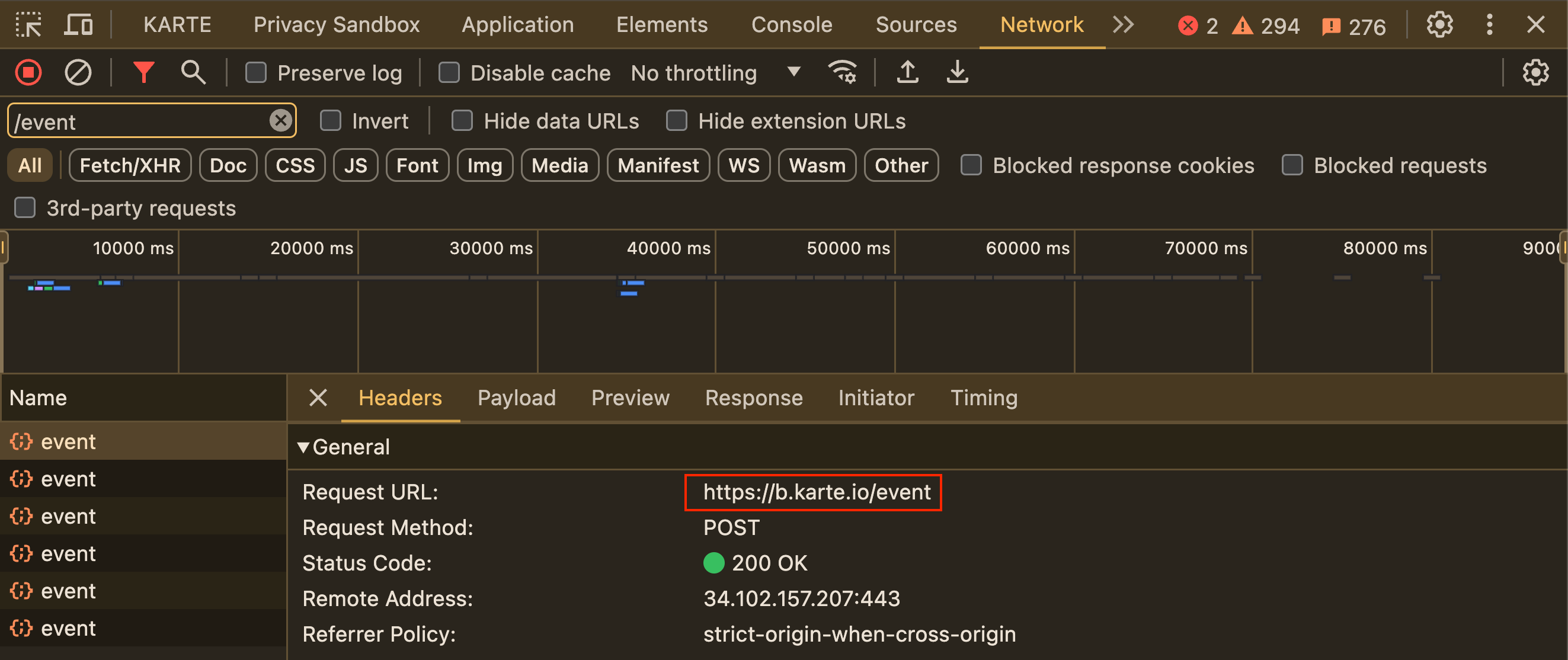Open network panel settings gear
Screen dimensions: 1568x660
click(x=1535, y=72)
